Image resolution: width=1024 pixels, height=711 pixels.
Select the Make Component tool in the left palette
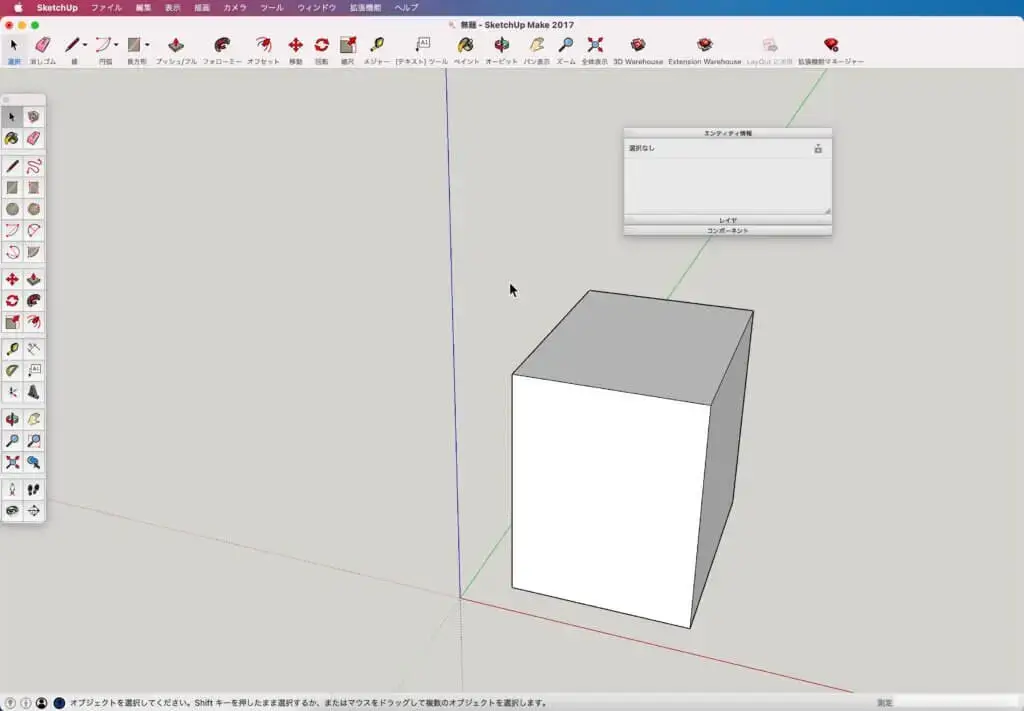tap(33, 117)
